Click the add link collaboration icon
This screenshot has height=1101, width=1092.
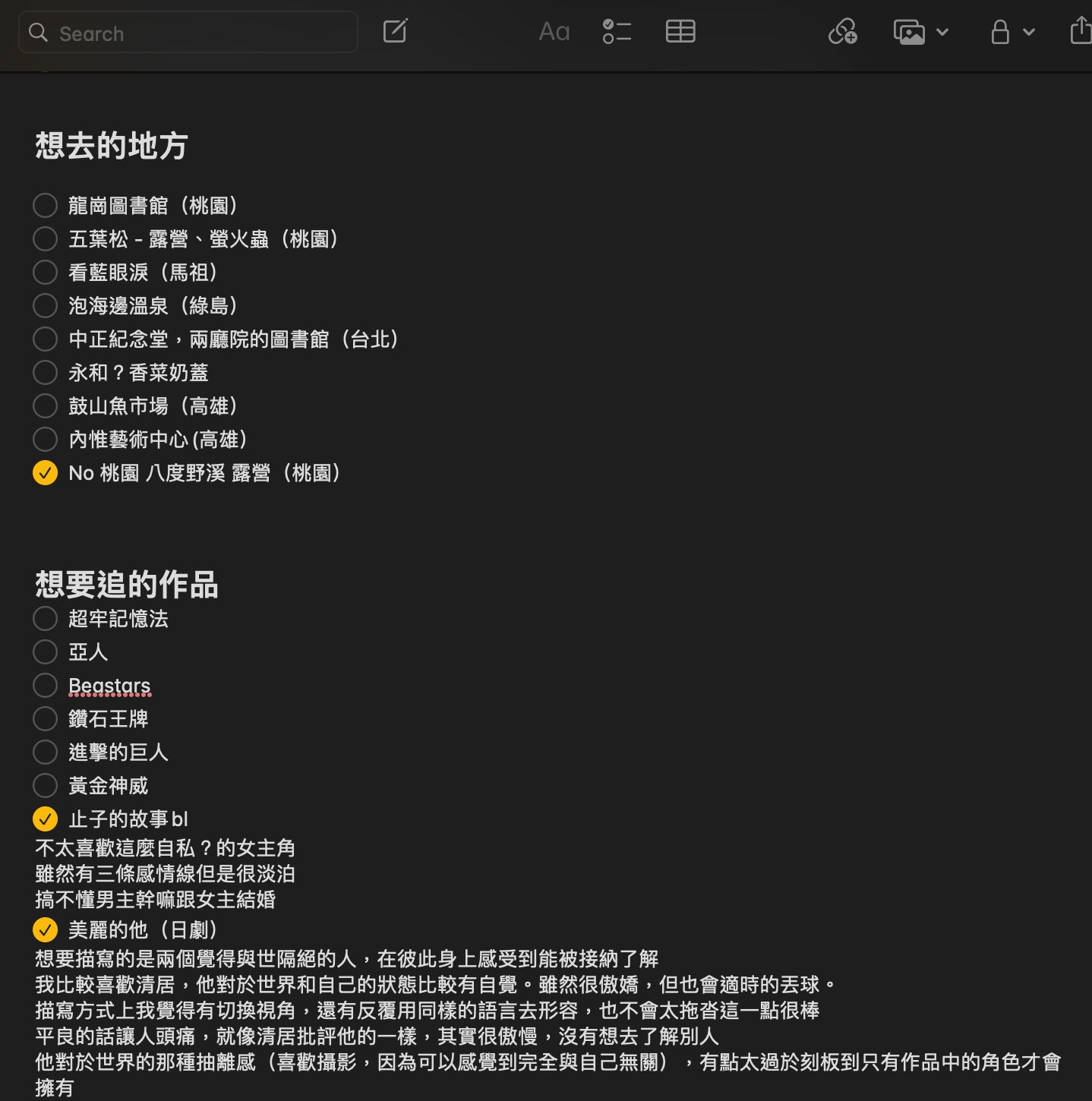tap(843, 32)
